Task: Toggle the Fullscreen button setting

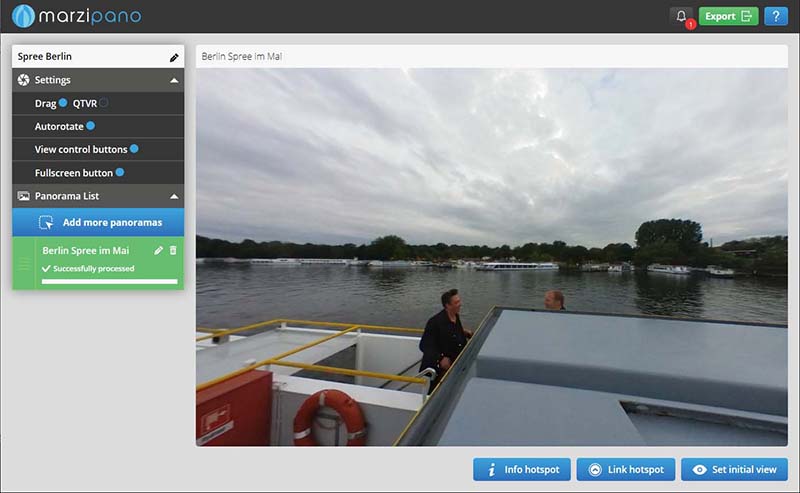Action: tap(120, 172)
